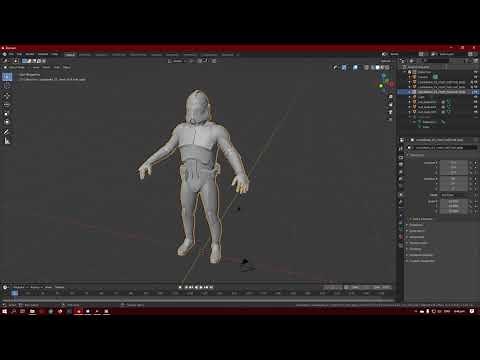Open the Add menu in viewport header
Screen dimensions: 480x360
(x=57, y=67)
